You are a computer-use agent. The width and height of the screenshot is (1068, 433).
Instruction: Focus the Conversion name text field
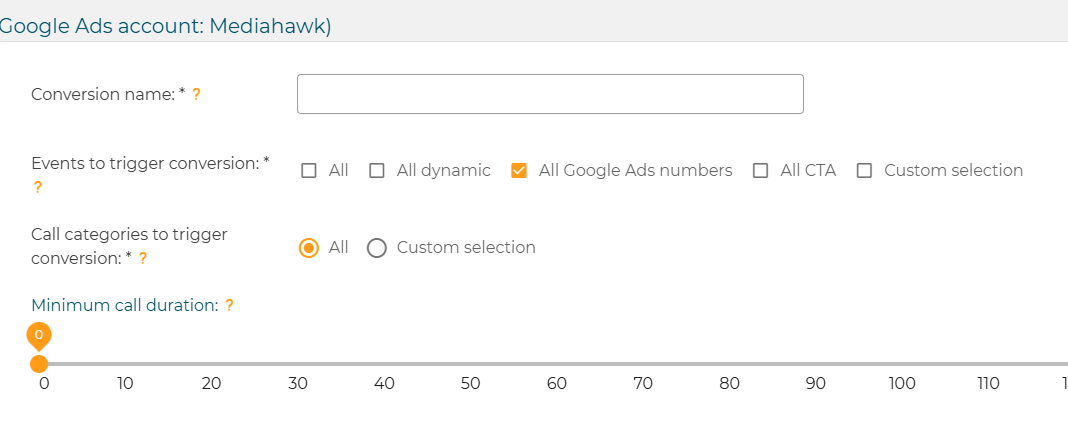[x=550, y=94]
